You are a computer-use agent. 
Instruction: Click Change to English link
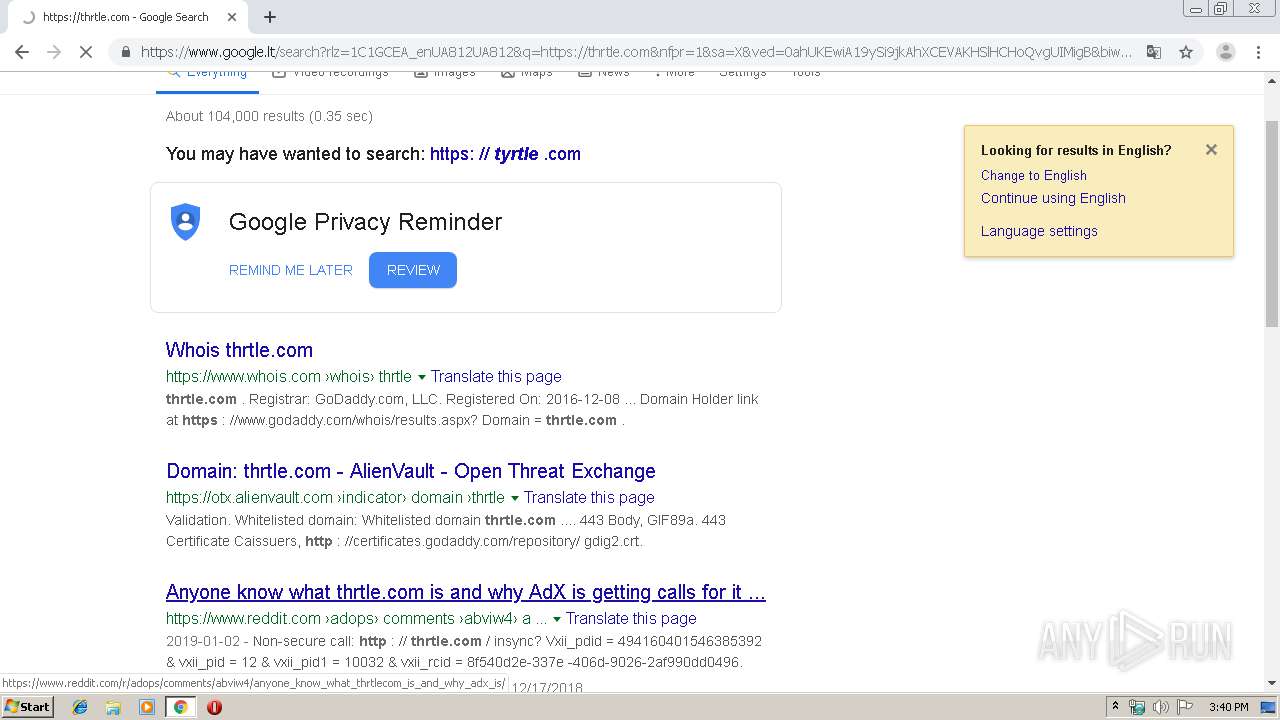click(1033, 175)
